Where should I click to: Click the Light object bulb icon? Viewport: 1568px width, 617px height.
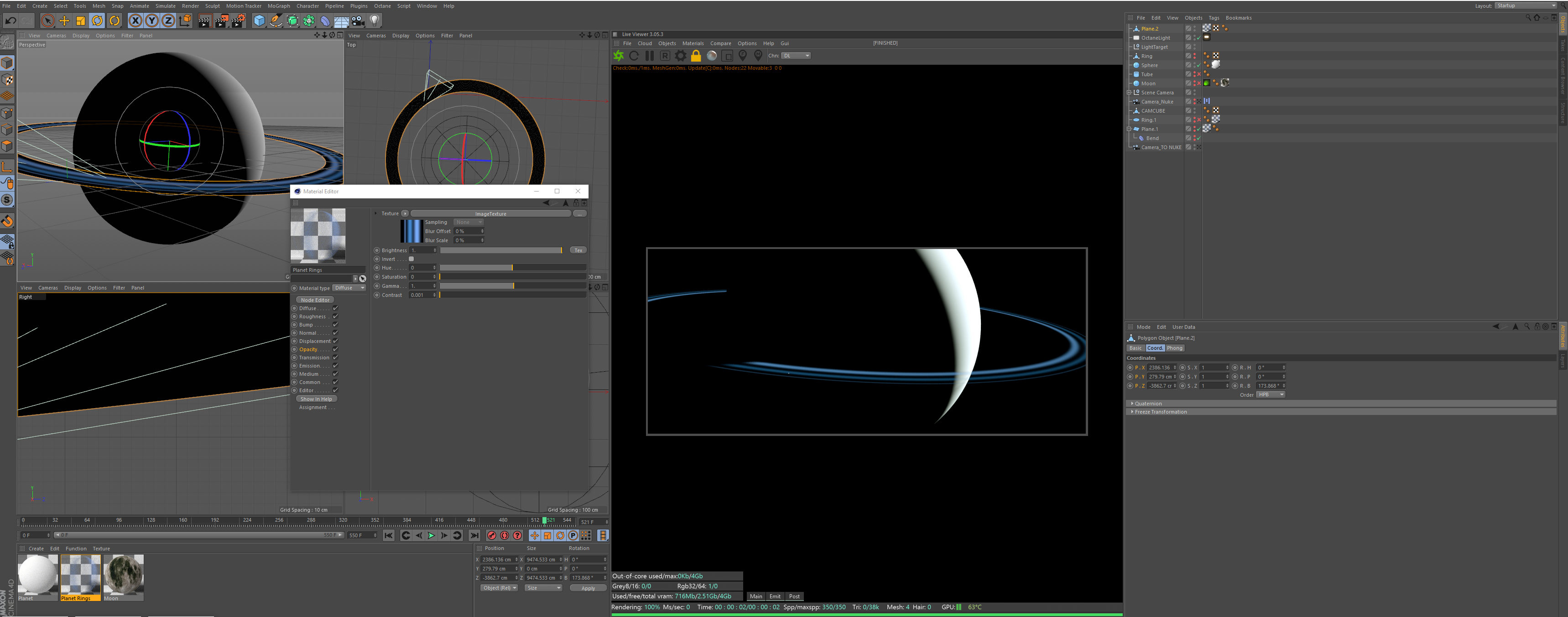pyautogui.click(x=375, y=21)
